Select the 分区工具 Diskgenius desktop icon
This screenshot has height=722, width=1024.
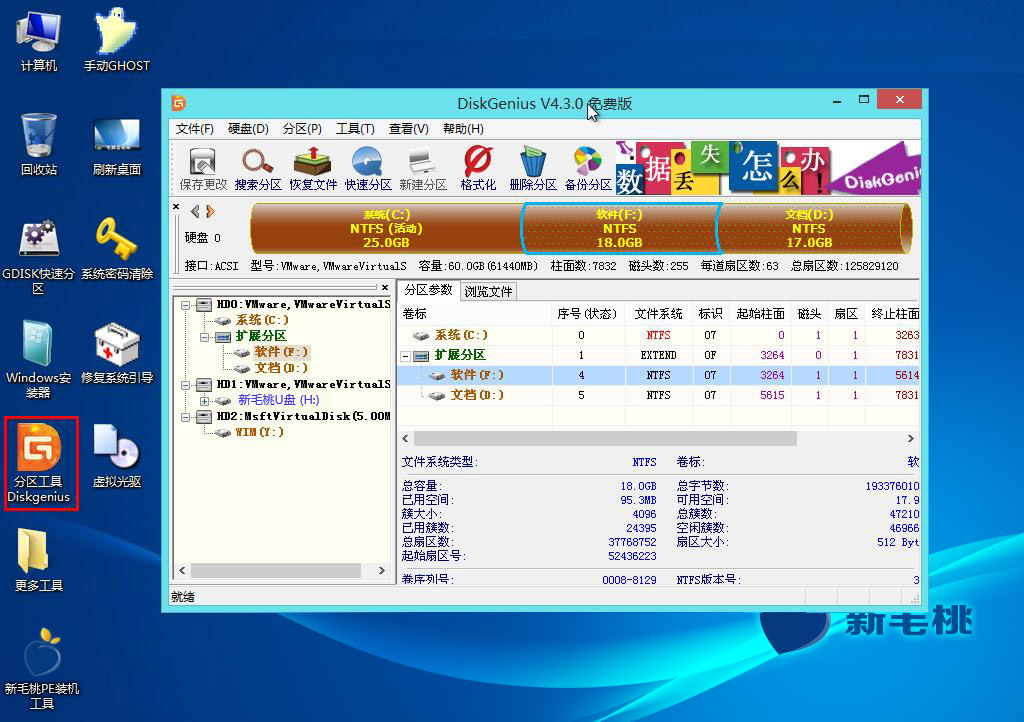[39, 463]
